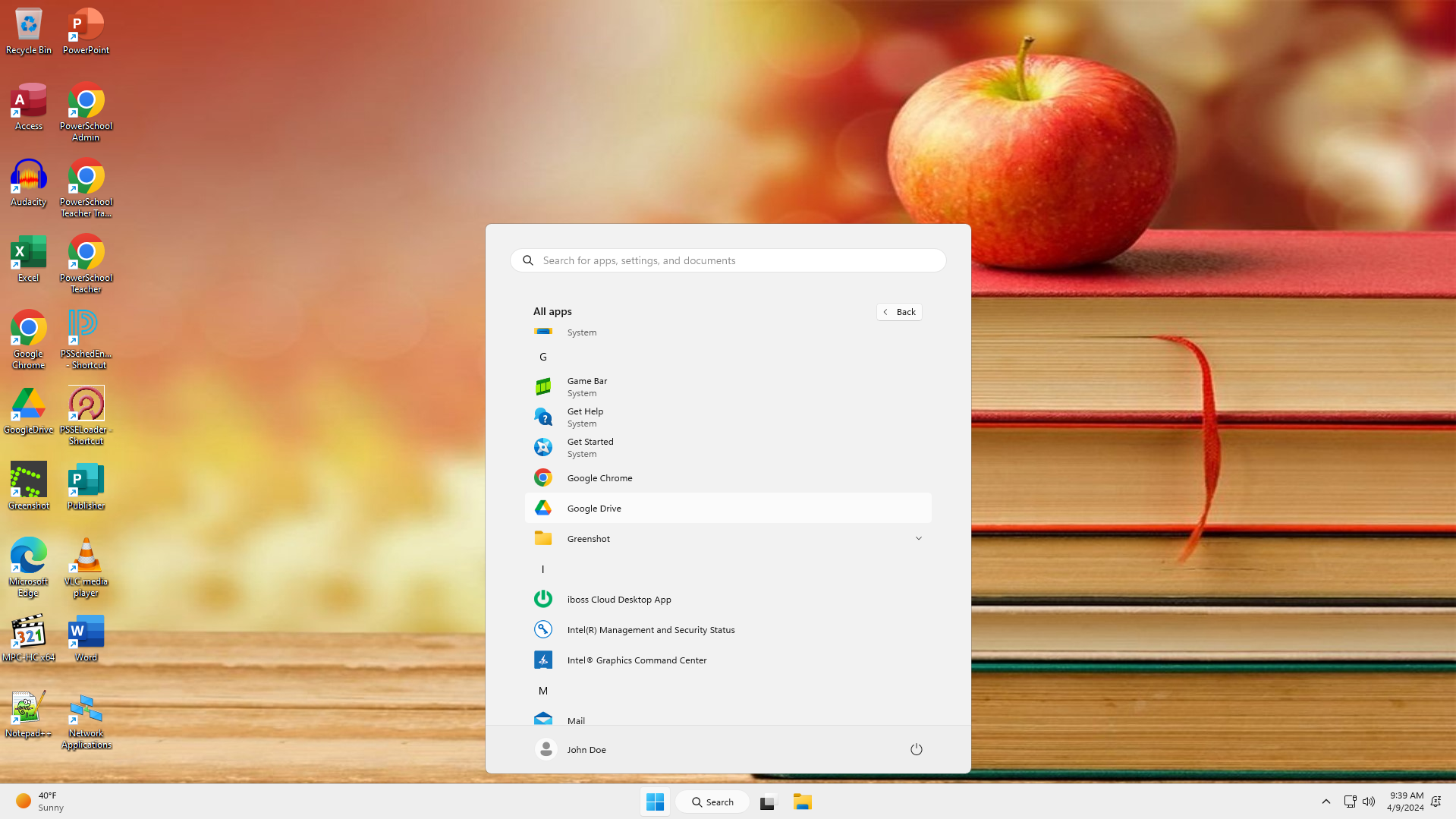Image resolution: width=1456 pixels, height=819 pixels.
Task: Open the Recycle Bin desktop icon
Action: point(29,31)
